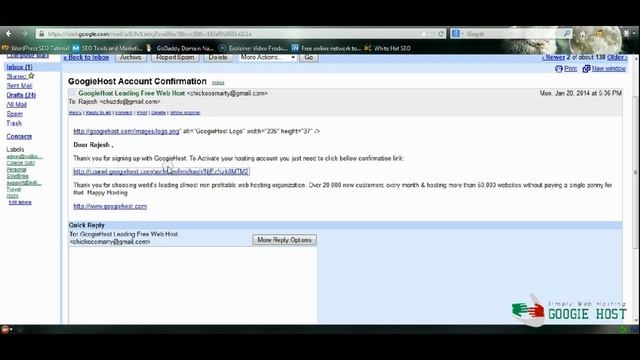The height and width of the screenshot is (360, 640).
Task: Open Trash folder
Action: coord(14,123)
